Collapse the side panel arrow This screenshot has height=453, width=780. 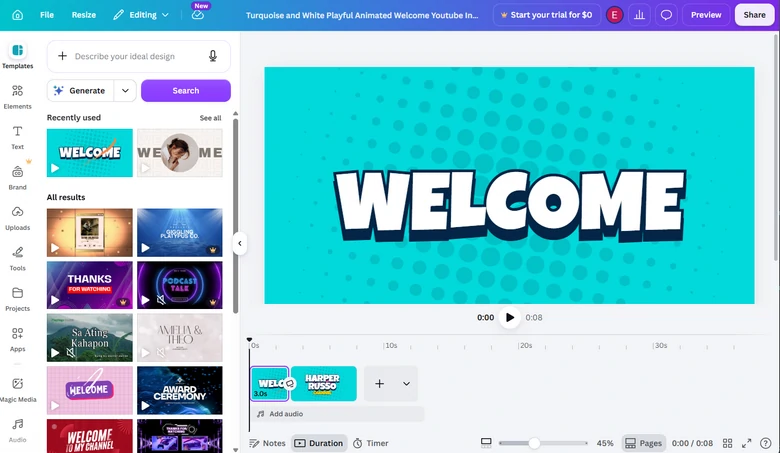click(x=240, y=244)
